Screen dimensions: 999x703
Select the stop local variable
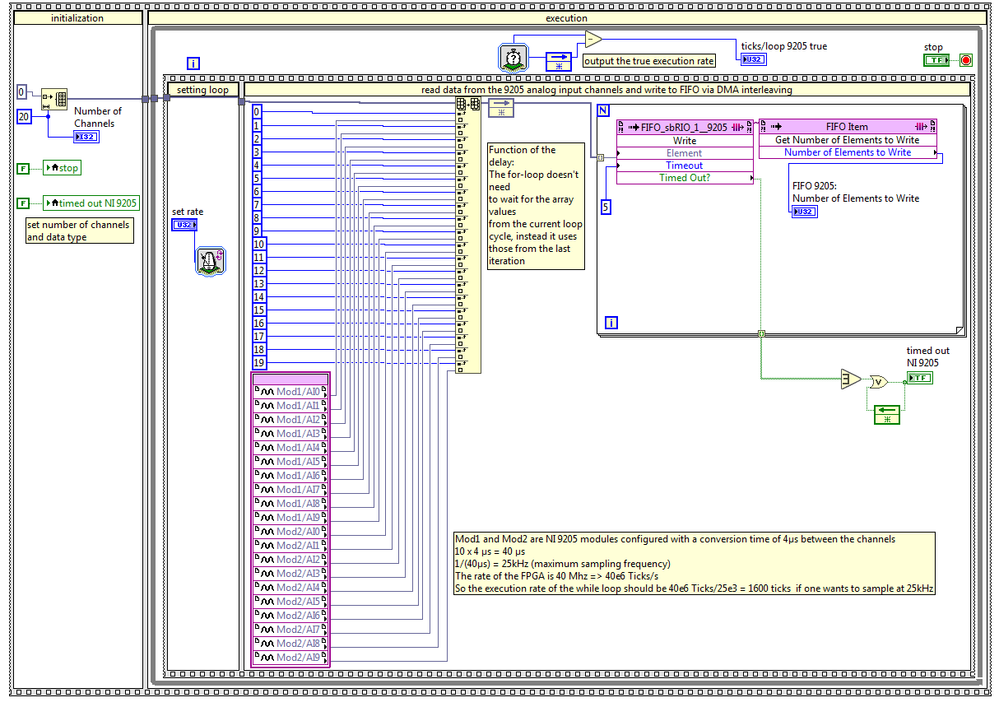coord(62,168)
